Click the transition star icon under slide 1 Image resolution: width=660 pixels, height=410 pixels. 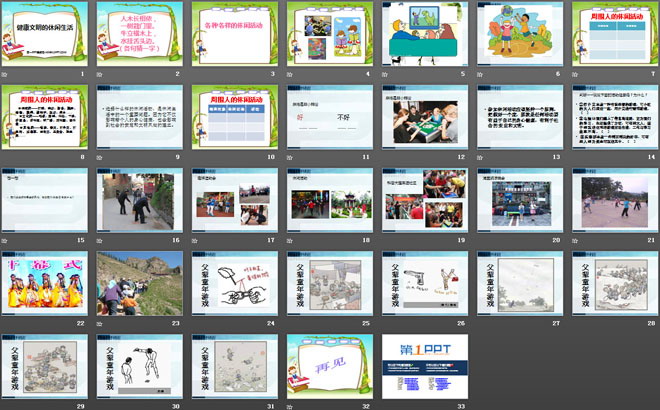7,75
